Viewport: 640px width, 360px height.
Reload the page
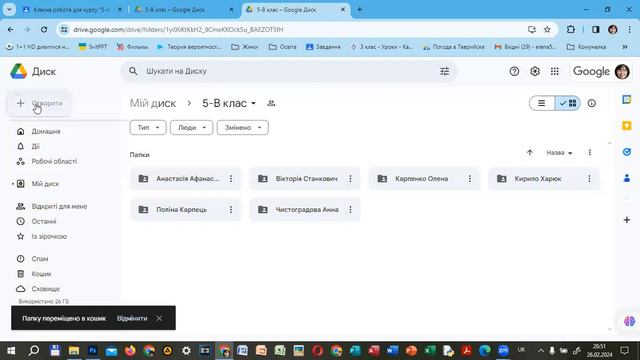(44, 29)
